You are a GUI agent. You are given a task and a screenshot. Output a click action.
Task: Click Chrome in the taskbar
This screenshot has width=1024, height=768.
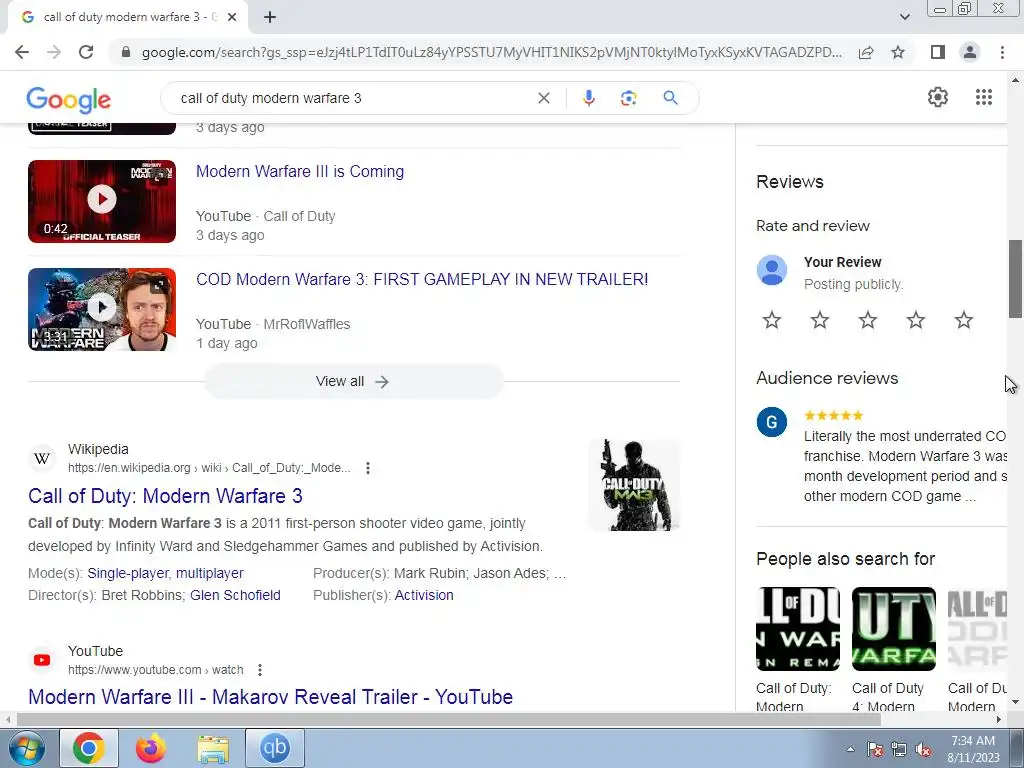point(89,748)
